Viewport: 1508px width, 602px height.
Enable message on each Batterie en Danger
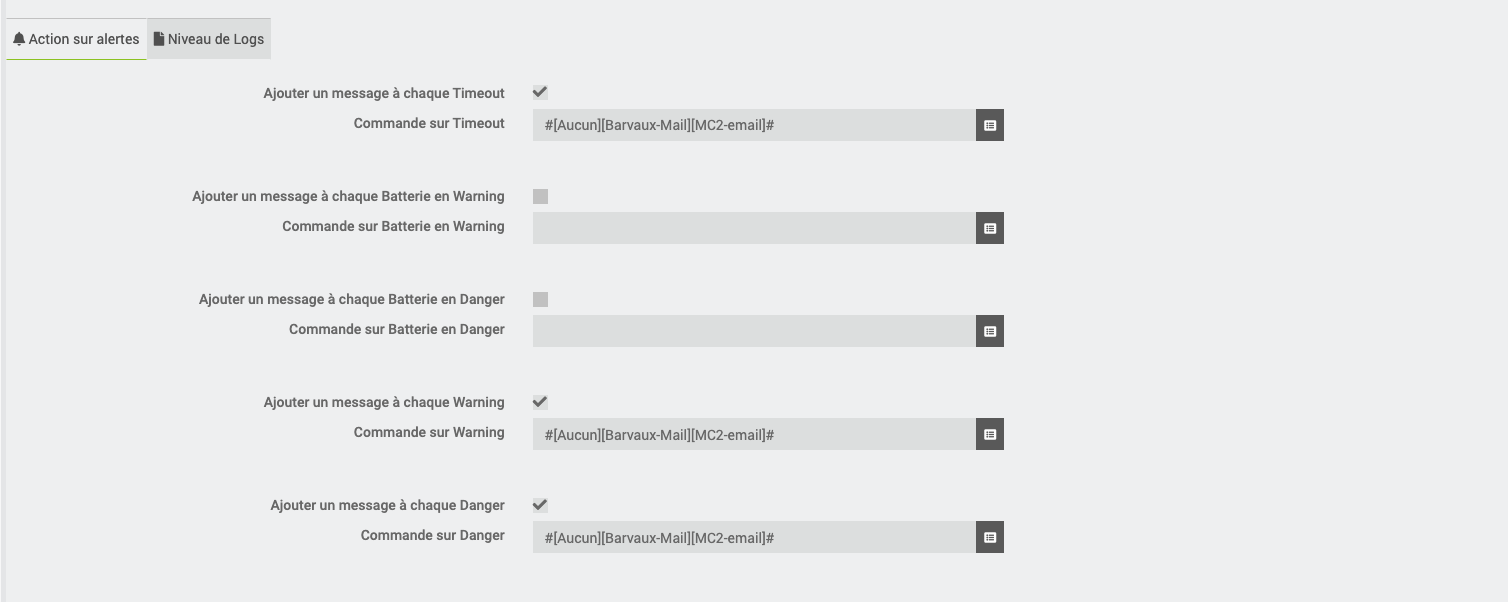pos(540,299)
